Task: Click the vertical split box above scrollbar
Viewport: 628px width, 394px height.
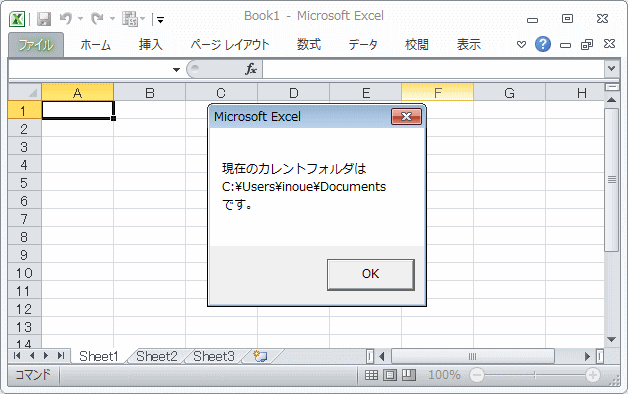Action: pyautogui.click(x=612, y=86)
